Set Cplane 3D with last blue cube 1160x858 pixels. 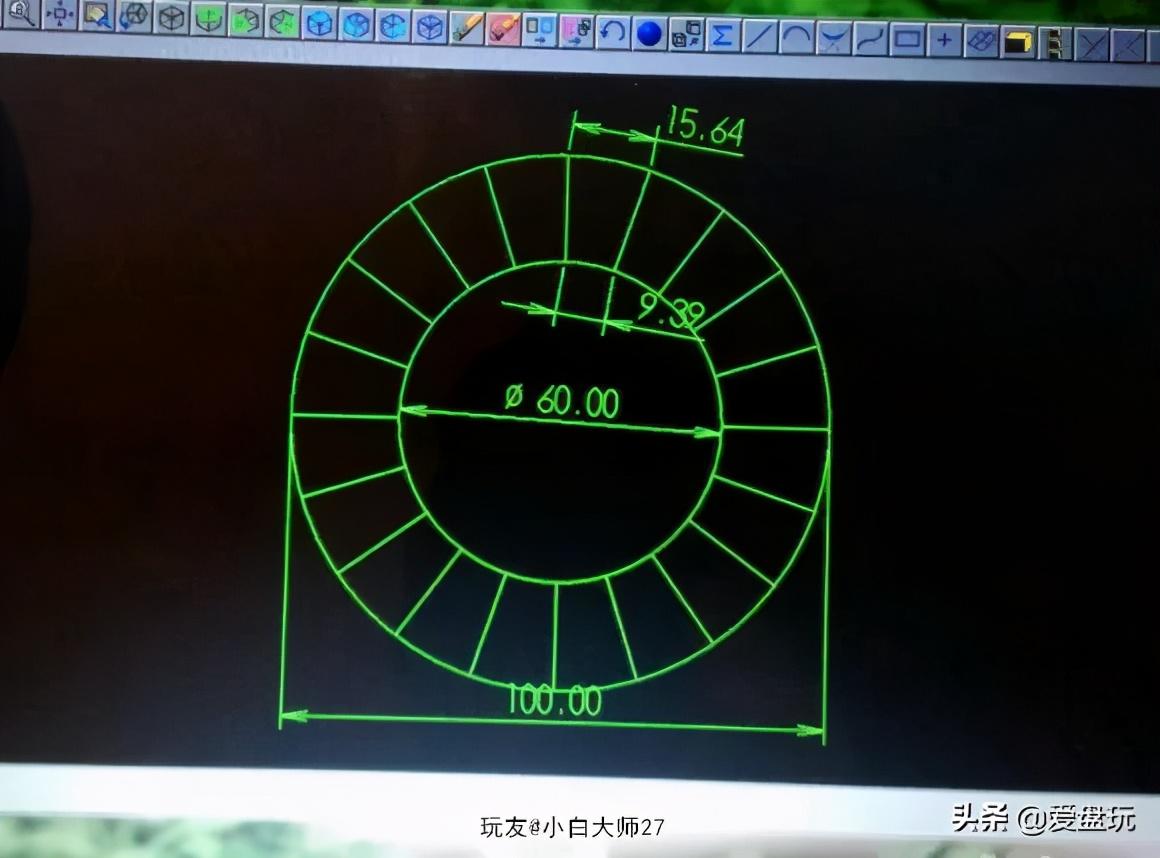coord(430,28)
